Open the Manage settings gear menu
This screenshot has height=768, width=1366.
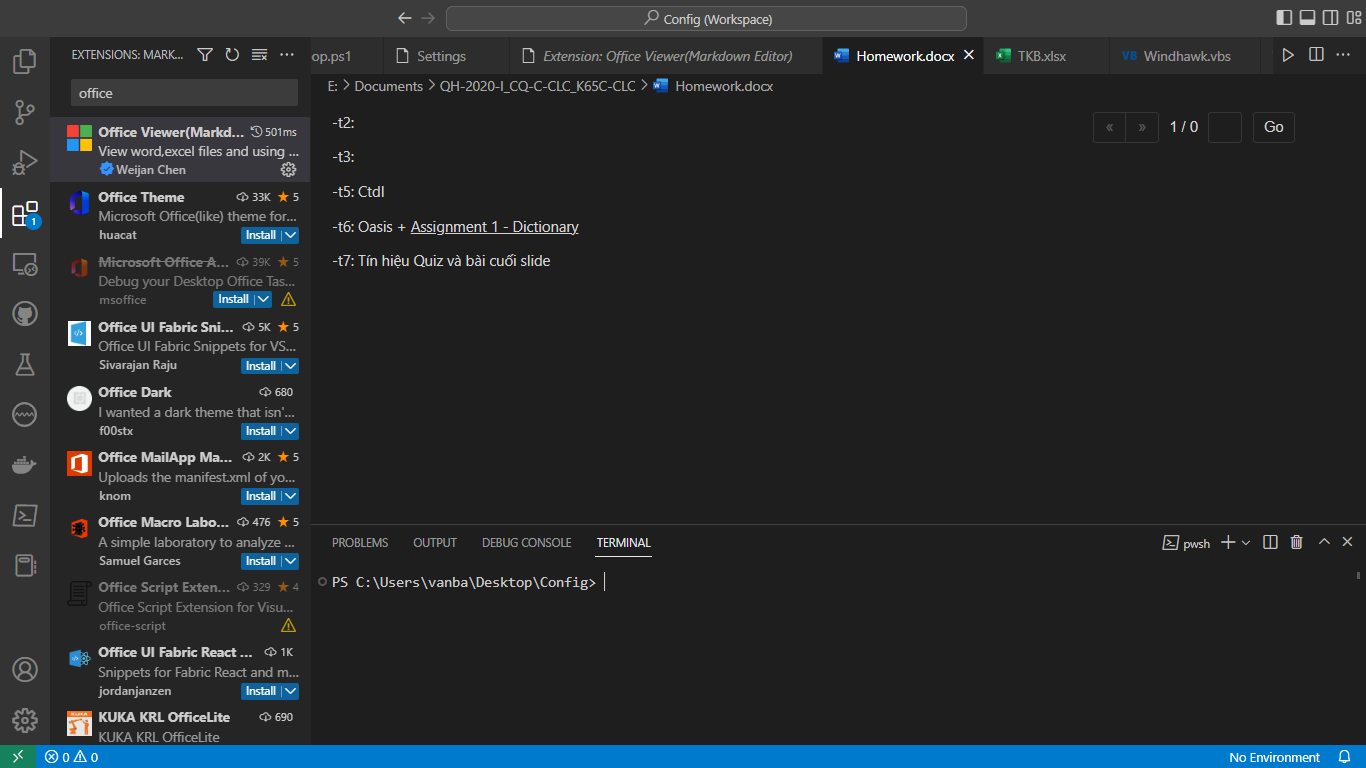click(24, 720)
